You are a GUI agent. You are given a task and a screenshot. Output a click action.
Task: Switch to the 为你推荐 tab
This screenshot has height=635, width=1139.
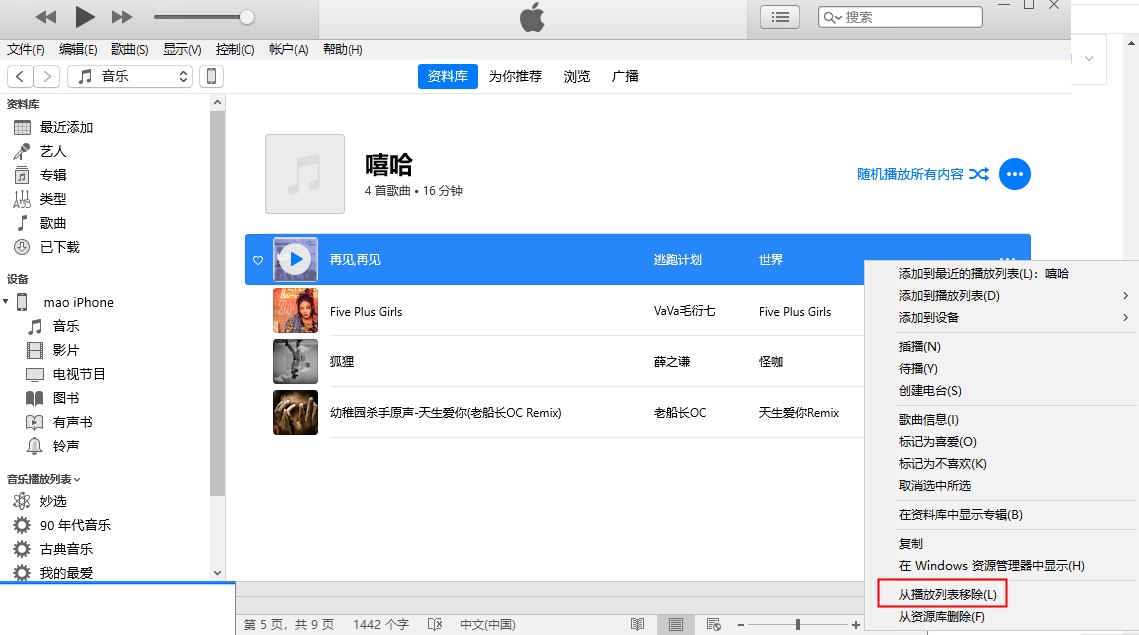[515, 76]
